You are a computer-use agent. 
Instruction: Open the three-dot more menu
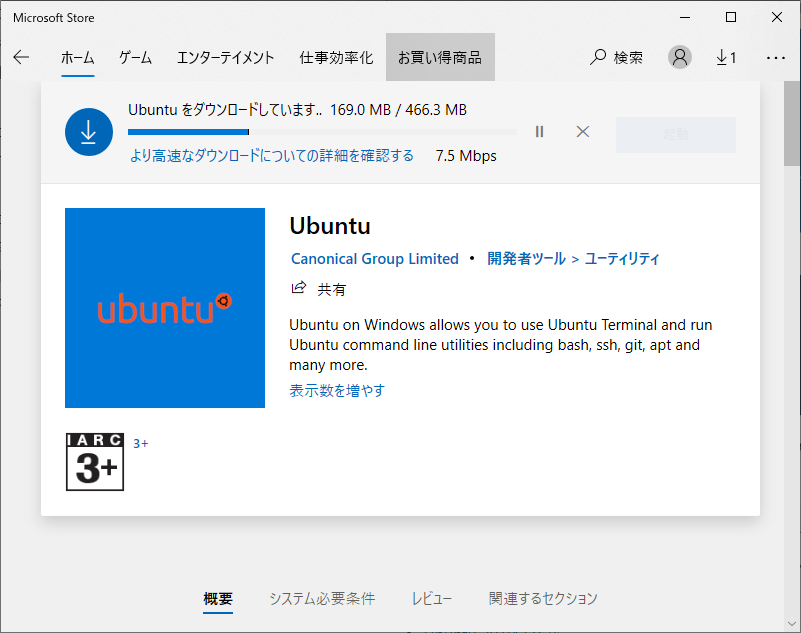pyautogui.click(x=775, y=58)
